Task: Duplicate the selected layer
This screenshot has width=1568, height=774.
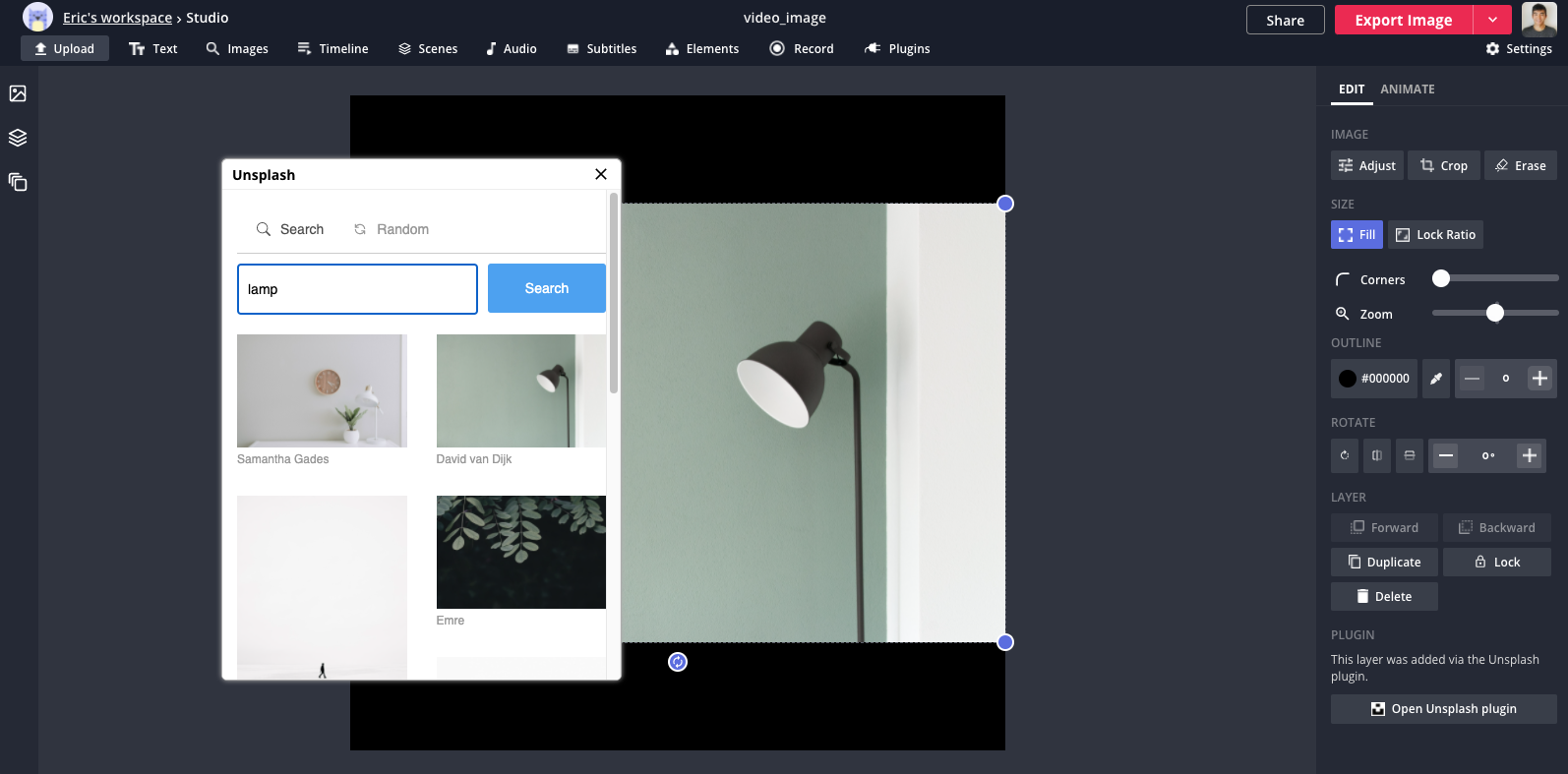Action: 1384,562
